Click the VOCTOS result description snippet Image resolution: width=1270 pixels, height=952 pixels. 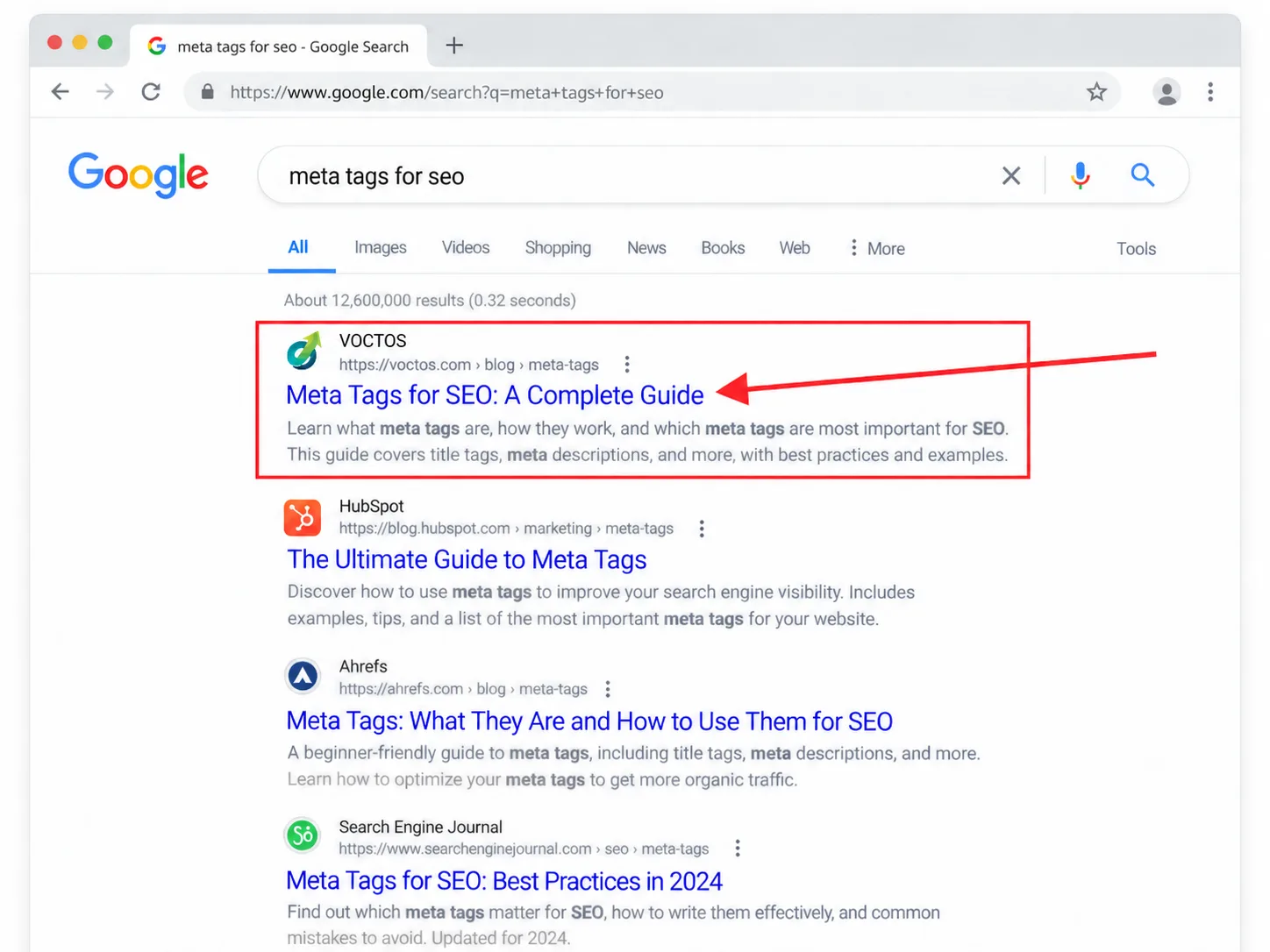(648, 442)
